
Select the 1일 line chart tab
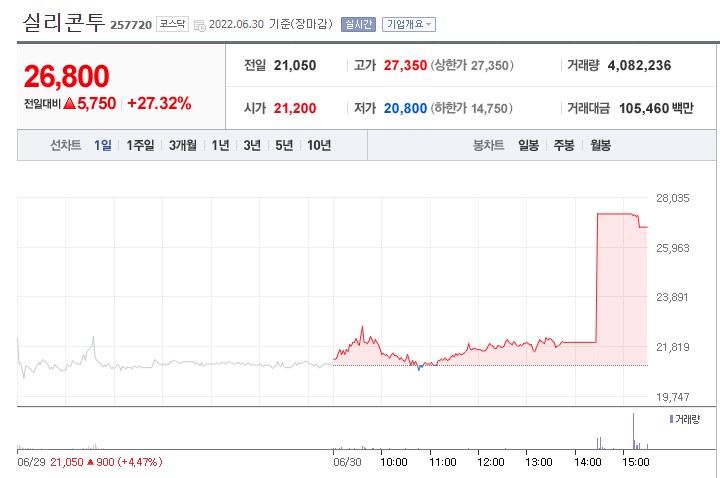(103, 146)
